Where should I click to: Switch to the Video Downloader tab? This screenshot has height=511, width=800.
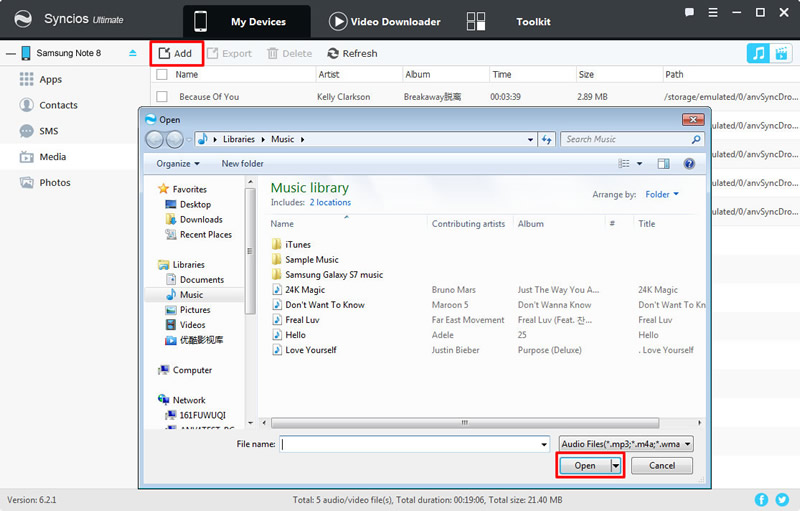pos(385,21)
